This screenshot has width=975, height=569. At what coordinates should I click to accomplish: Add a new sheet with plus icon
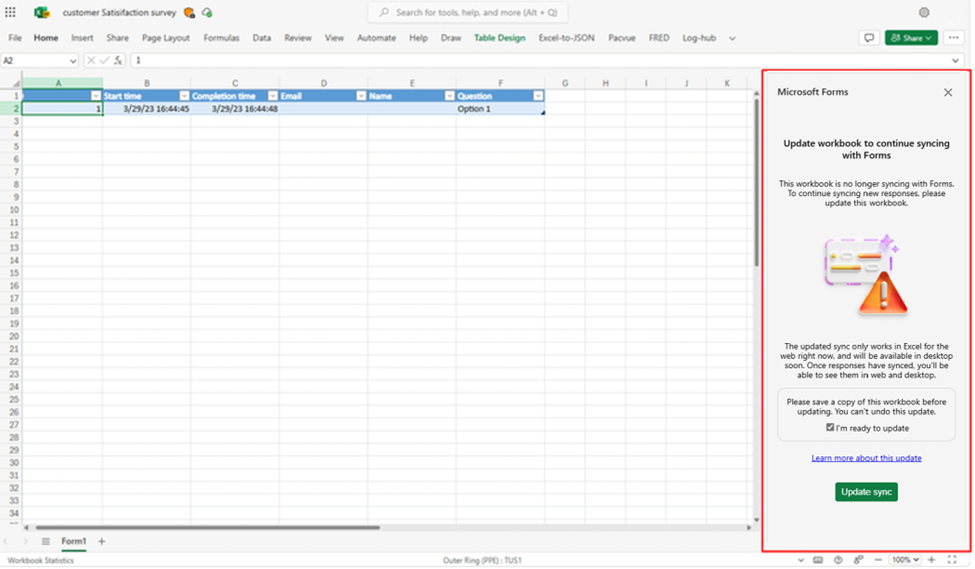tap(101, 542)
